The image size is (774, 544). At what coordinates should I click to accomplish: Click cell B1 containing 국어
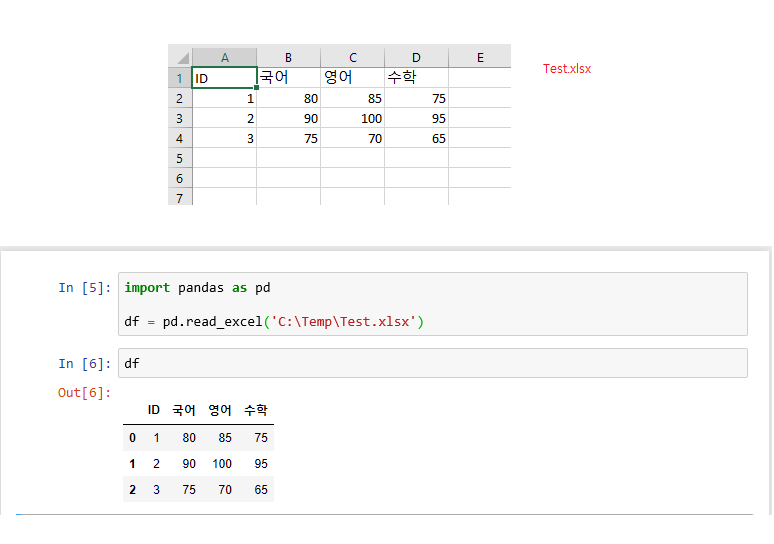[x=288, y=78]
